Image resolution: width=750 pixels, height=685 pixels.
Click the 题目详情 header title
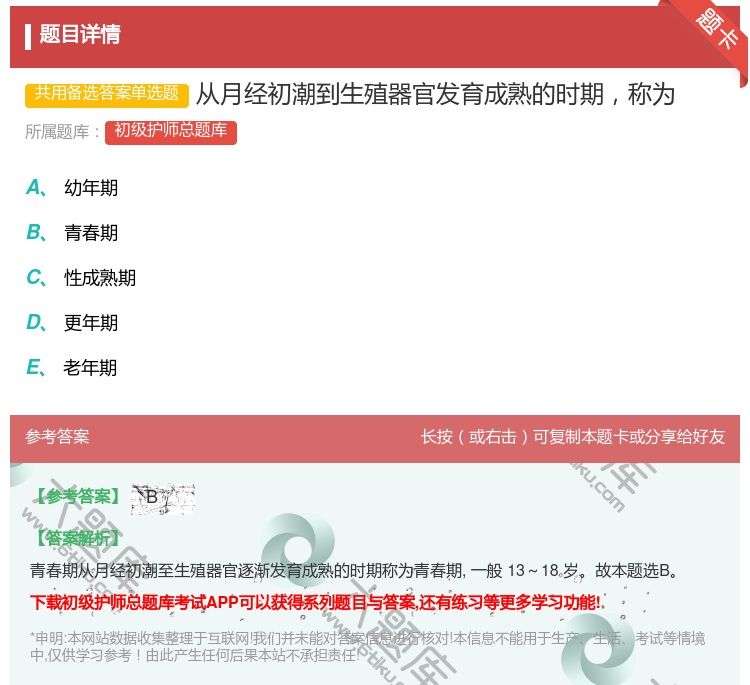click(x=80, y=34)
